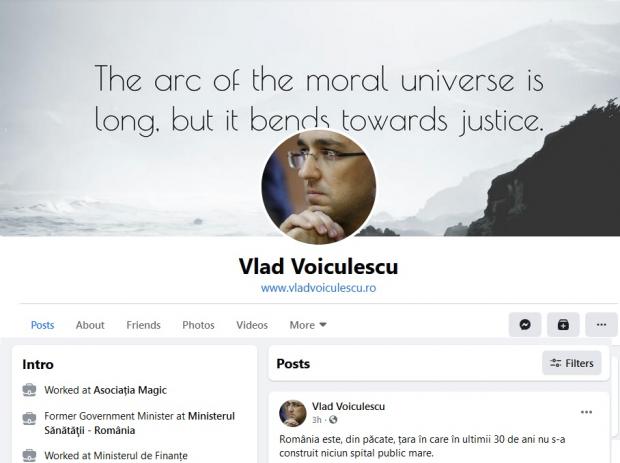
Task: Open post options three-dots menu
Action: tap(586, 412)
